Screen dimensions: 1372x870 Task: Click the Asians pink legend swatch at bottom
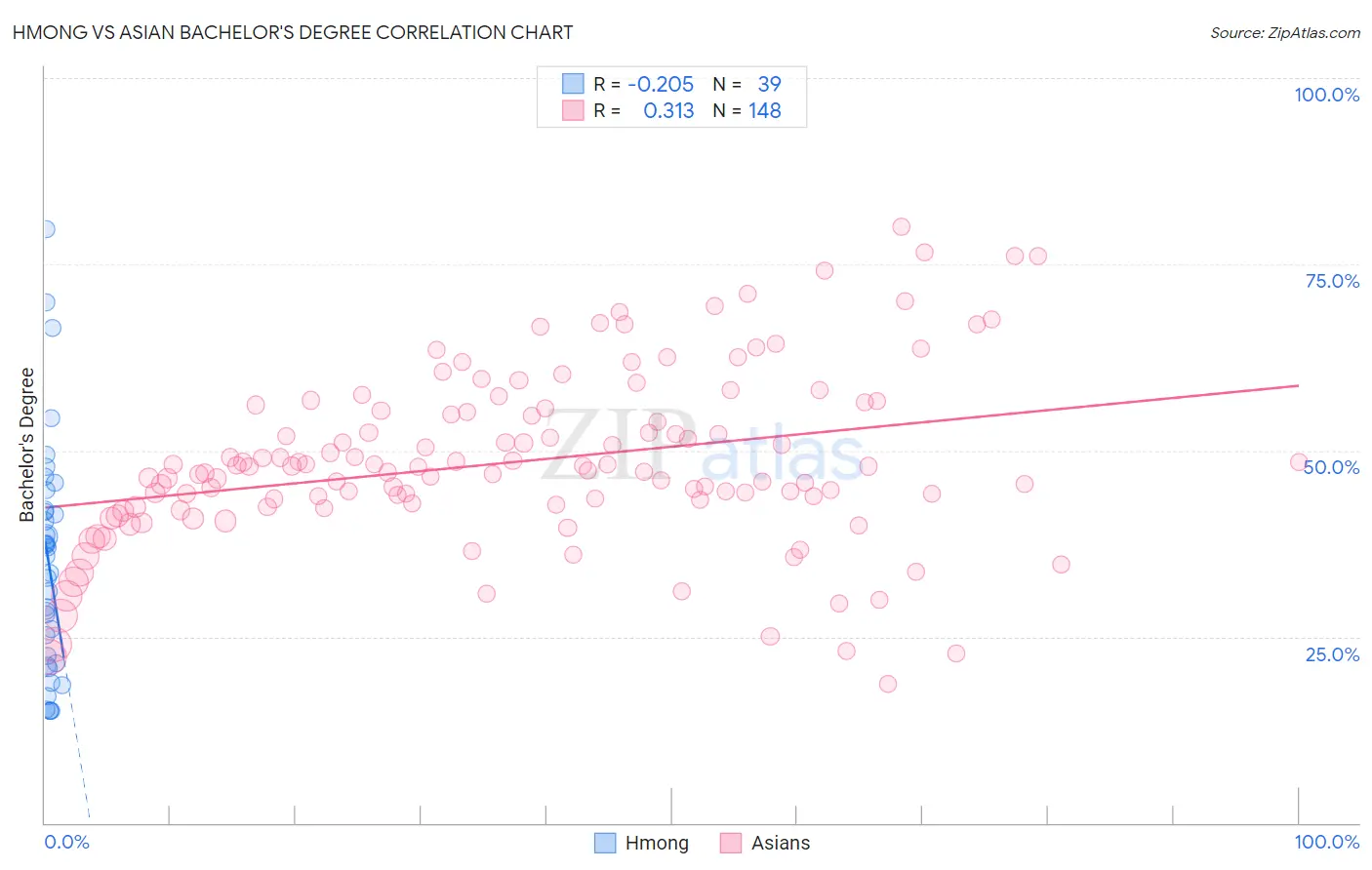click(x=731, y=843)
